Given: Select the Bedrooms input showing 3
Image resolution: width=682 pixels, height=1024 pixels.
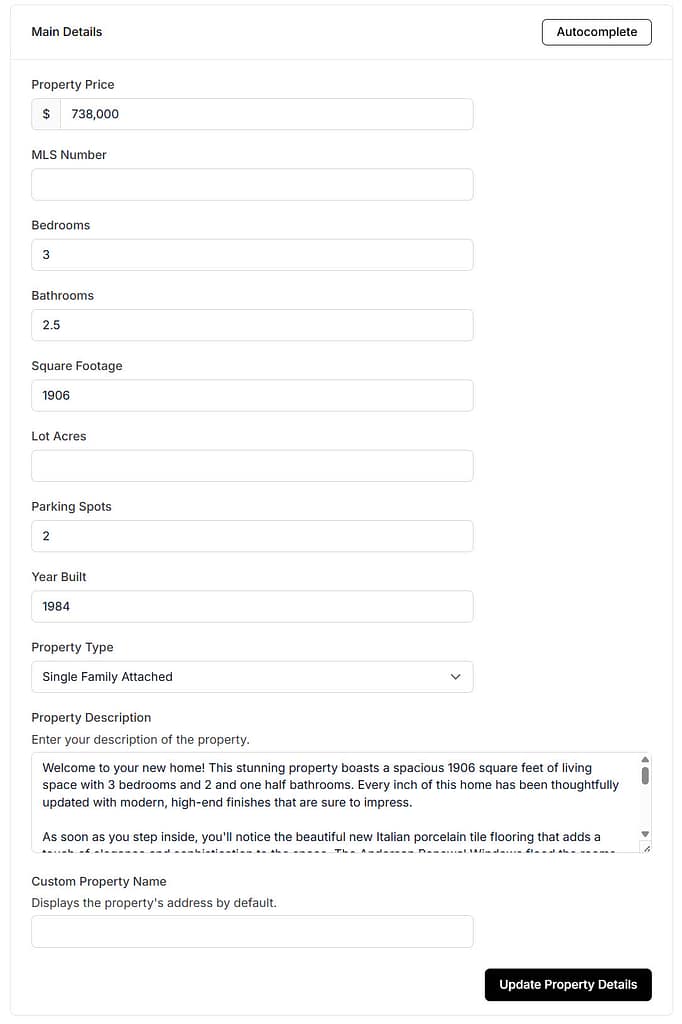Looking at the screenshot, I should pyautogui.click(x=250, y=254).
